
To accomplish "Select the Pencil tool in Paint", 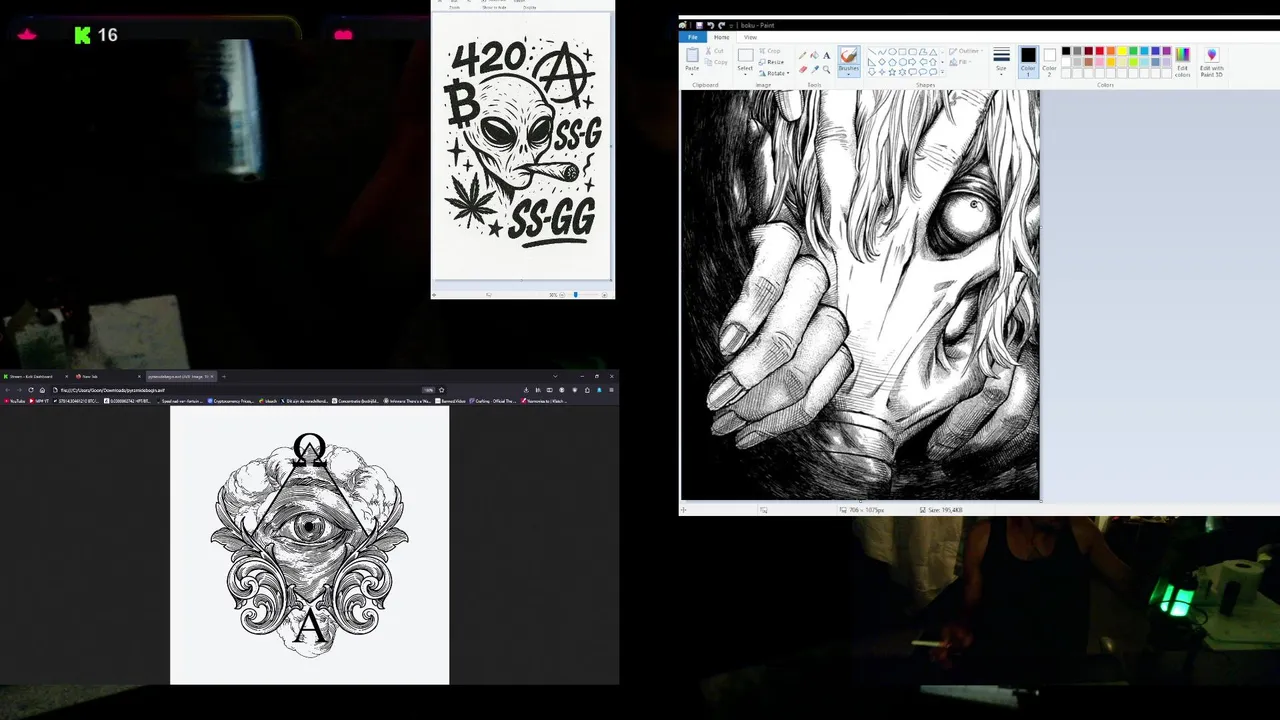I will 802,55.
